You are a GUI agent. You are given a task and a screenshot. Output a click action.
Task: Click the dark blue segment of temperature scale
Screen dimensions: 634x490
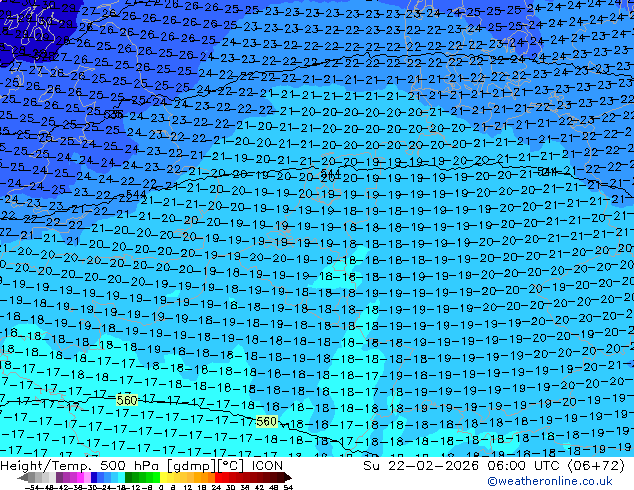click(x=94, y=478)
